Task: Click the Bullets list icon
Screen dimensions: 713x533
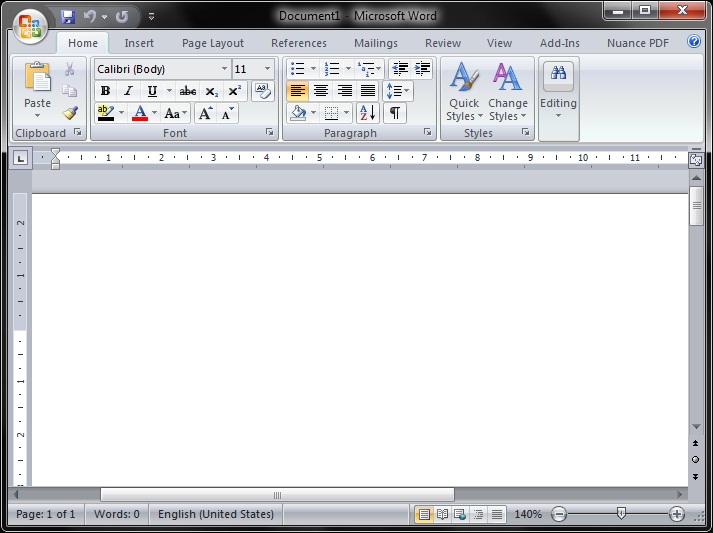Action: (x=297, y=69)
